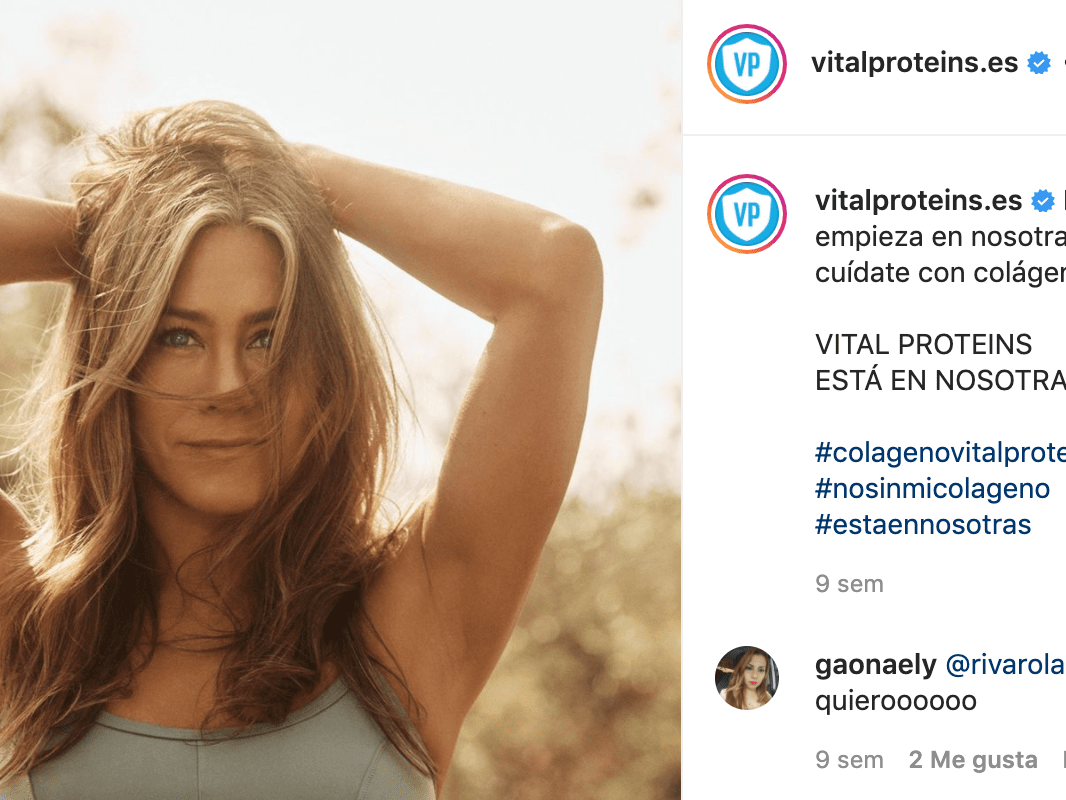Click the VITAL PROTEINS caption text line
The width and height of the screenshot is (1066, 800).
[923, 345]
